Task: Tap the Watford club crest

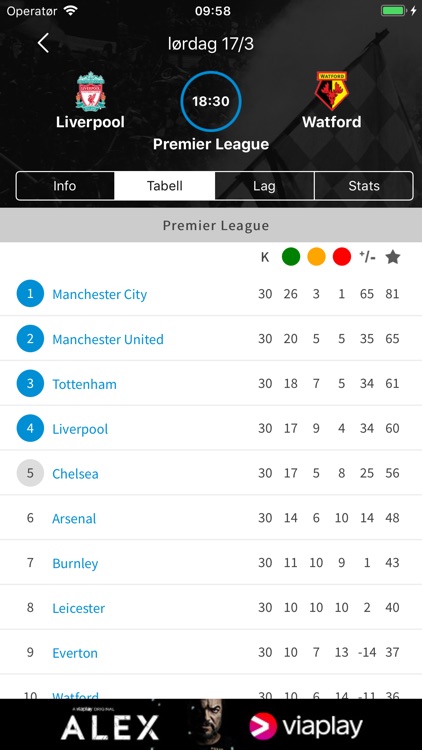Action: tap(332, 91)
